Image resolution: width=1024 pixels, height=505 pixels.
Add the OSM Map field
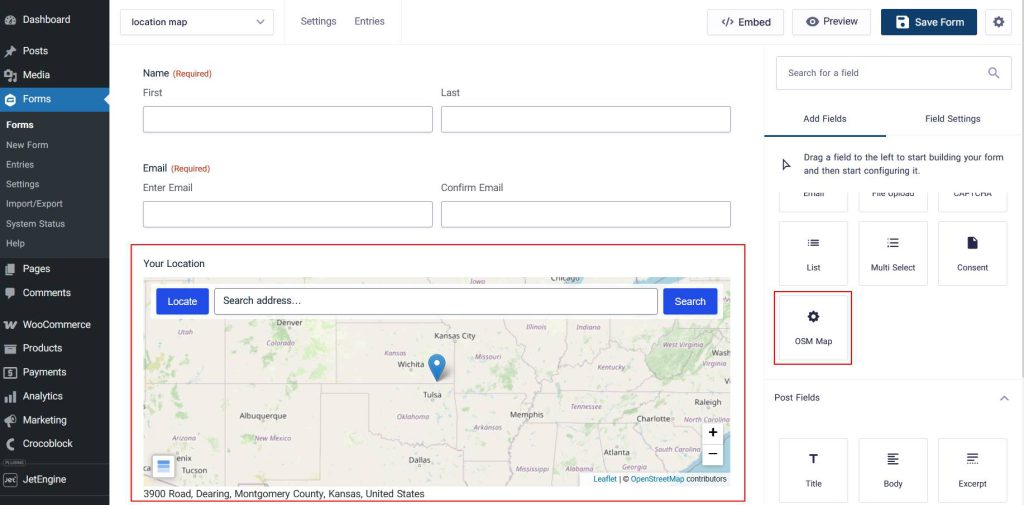(x=813, y=328)
